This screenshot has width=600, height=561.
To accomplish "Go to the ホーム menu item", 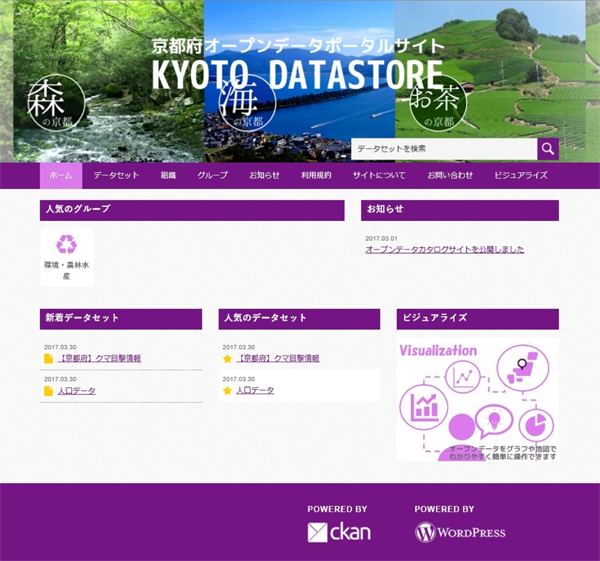I will pyautogui.click(x=61, y=175).
